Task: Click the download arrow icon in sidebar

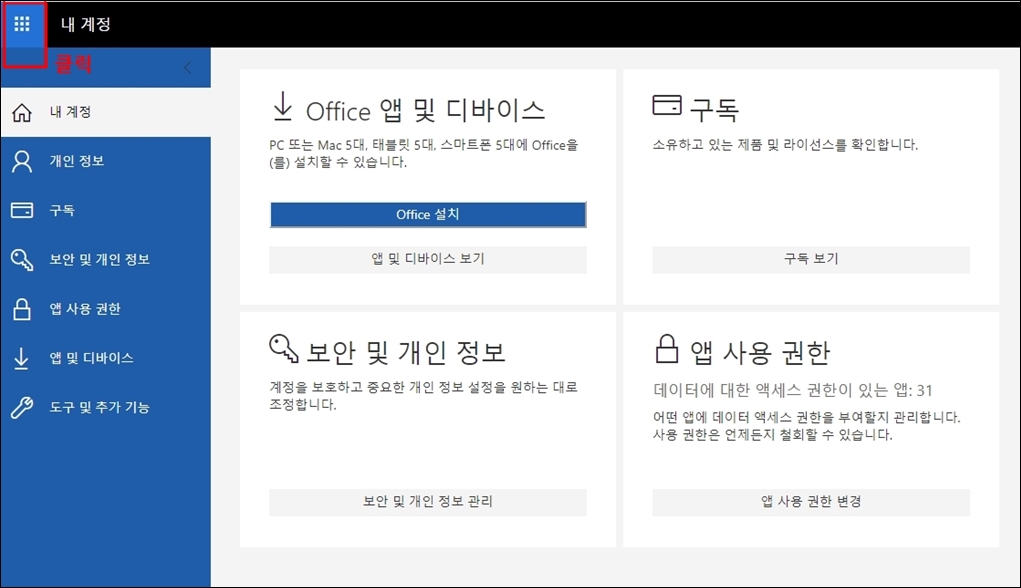Action: click(x=21, y=359)
